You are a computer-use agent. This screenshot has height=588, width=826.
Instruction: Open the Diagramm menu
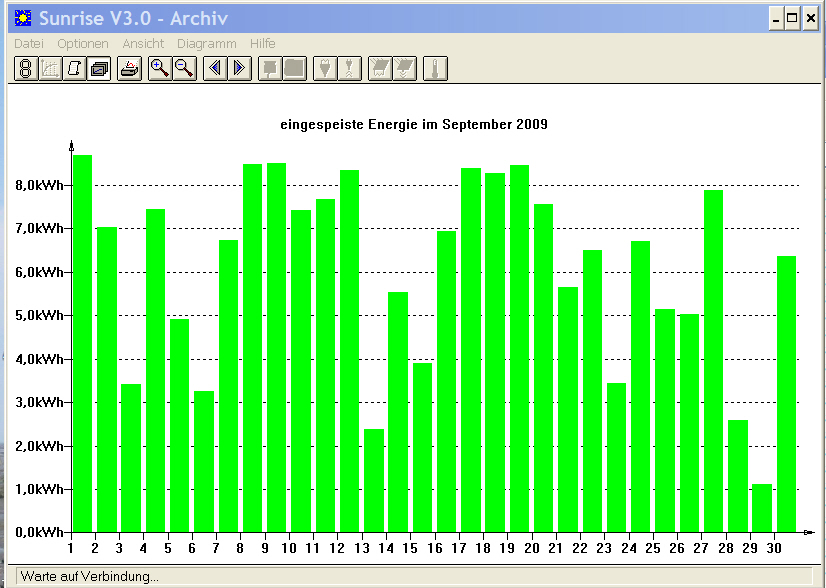pyautogui.click(x=206, y=44)
